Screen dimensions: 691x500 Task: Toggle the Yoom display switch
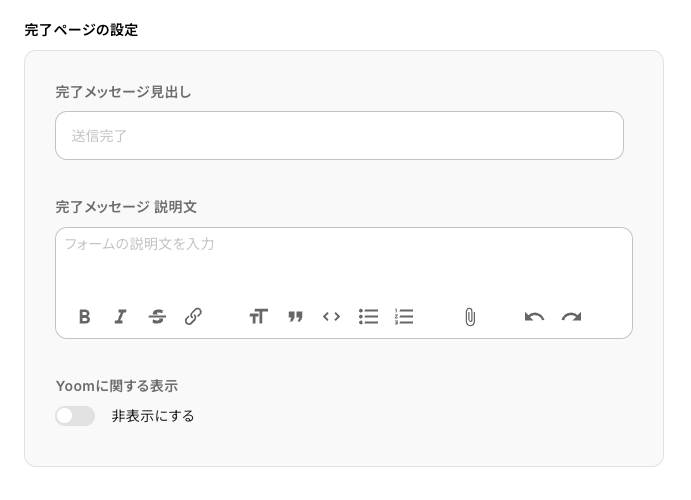pos(75,416)
